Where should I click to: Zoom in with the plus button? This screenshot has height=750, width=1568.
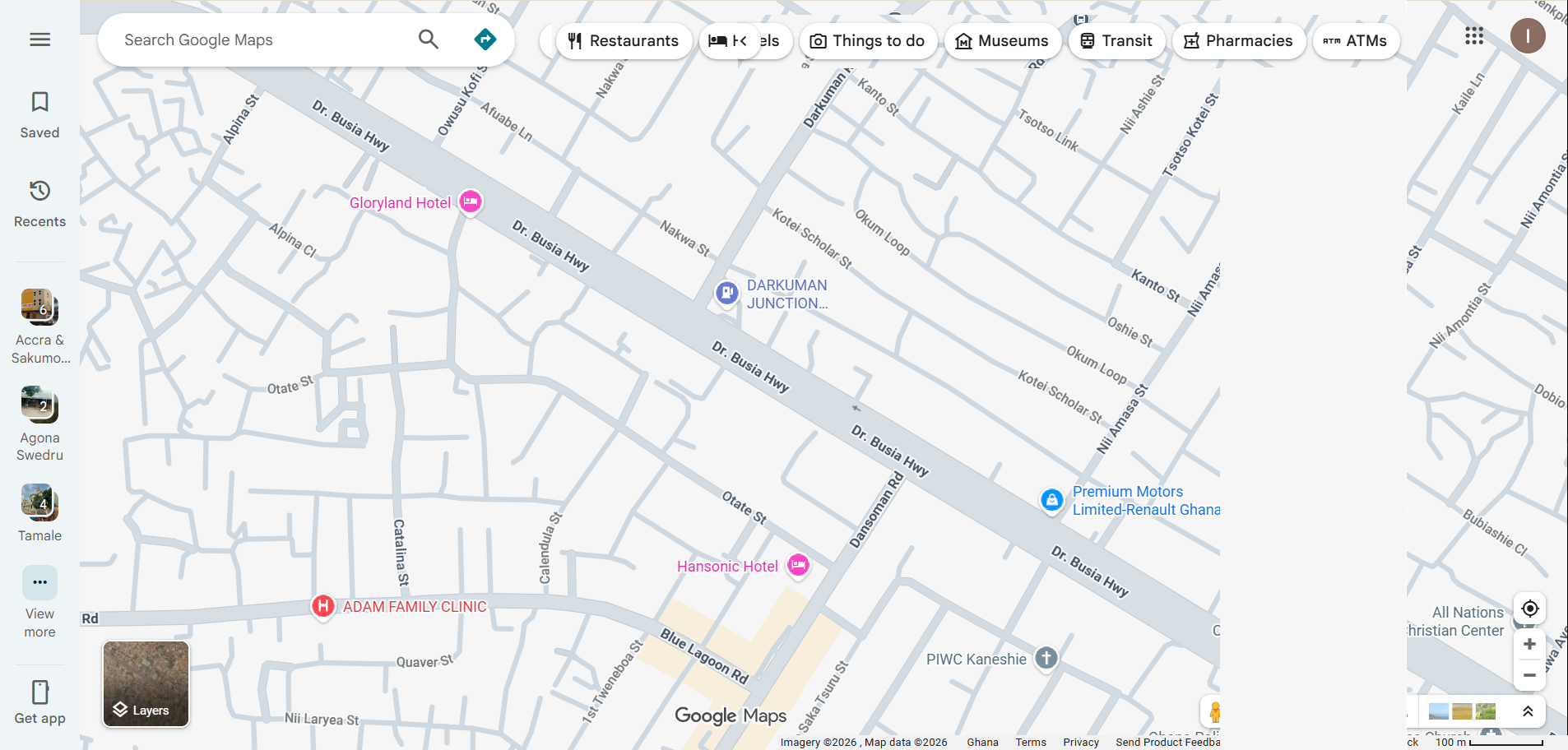(x=1529, y=644)
